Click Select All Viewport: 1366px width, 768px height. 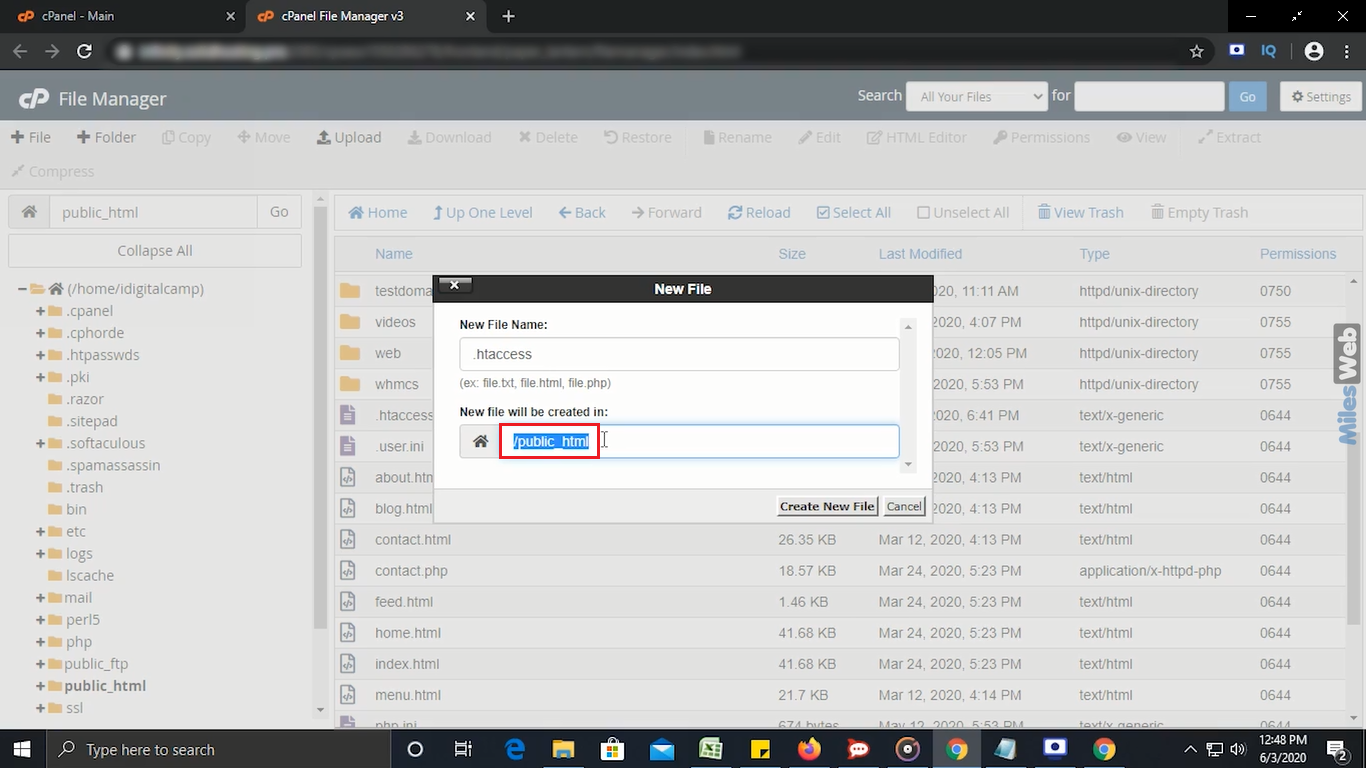coord(854,212)
